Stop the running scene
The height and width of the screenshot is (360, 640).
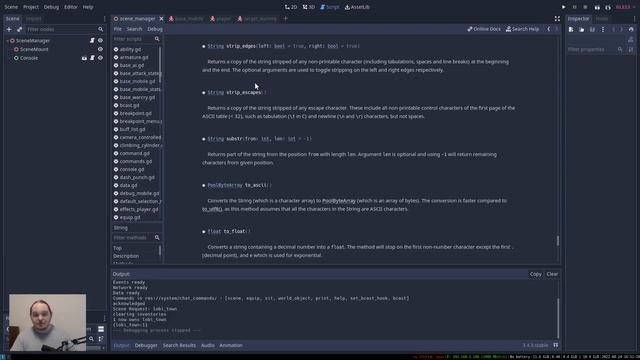coord(585,7)
